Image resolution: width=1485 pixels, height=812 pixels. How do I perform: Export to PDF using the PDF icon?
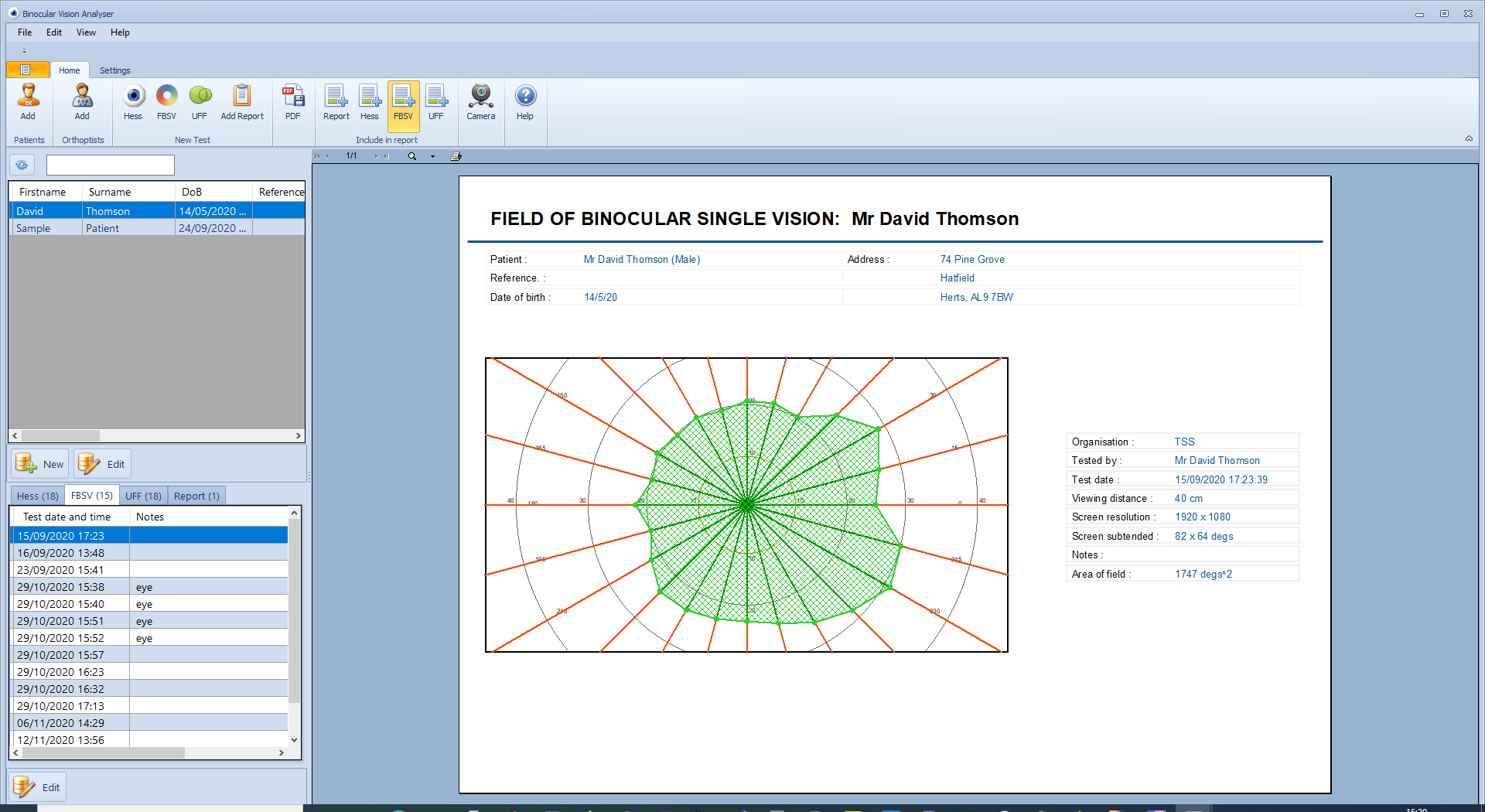tap(292, 102)
